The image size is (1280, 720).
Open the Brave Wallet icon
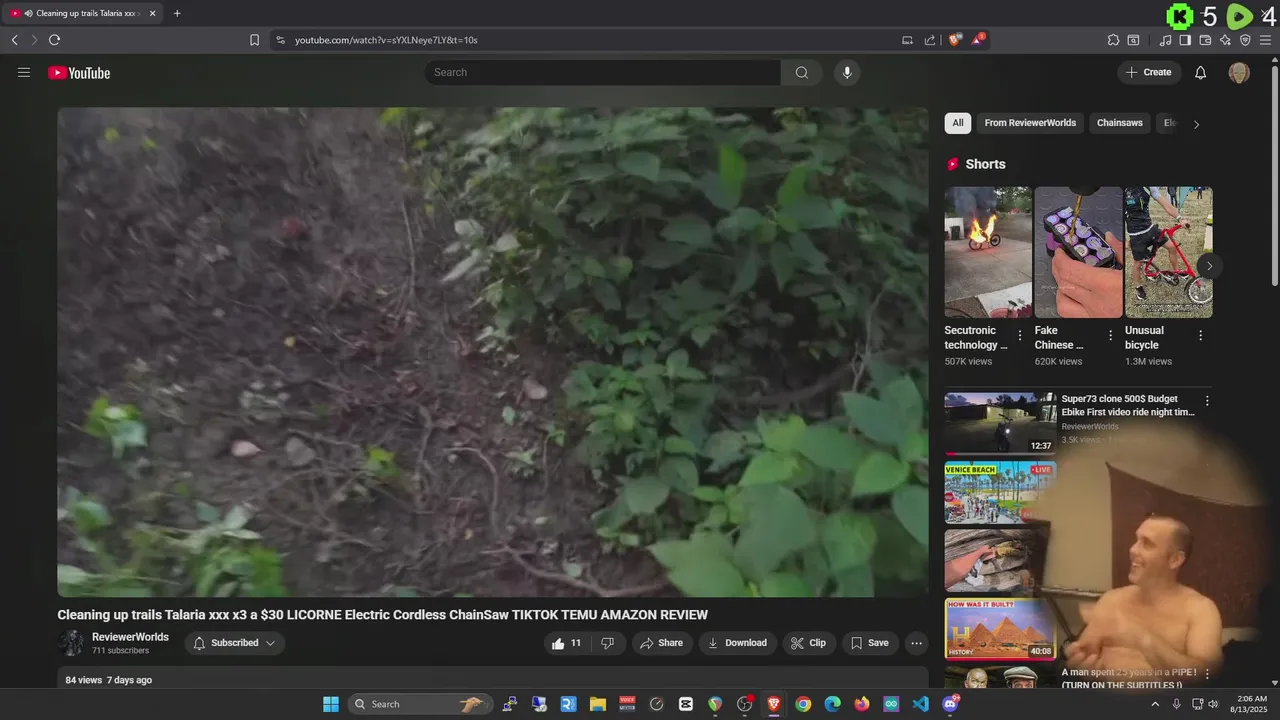coord(1205,40)
